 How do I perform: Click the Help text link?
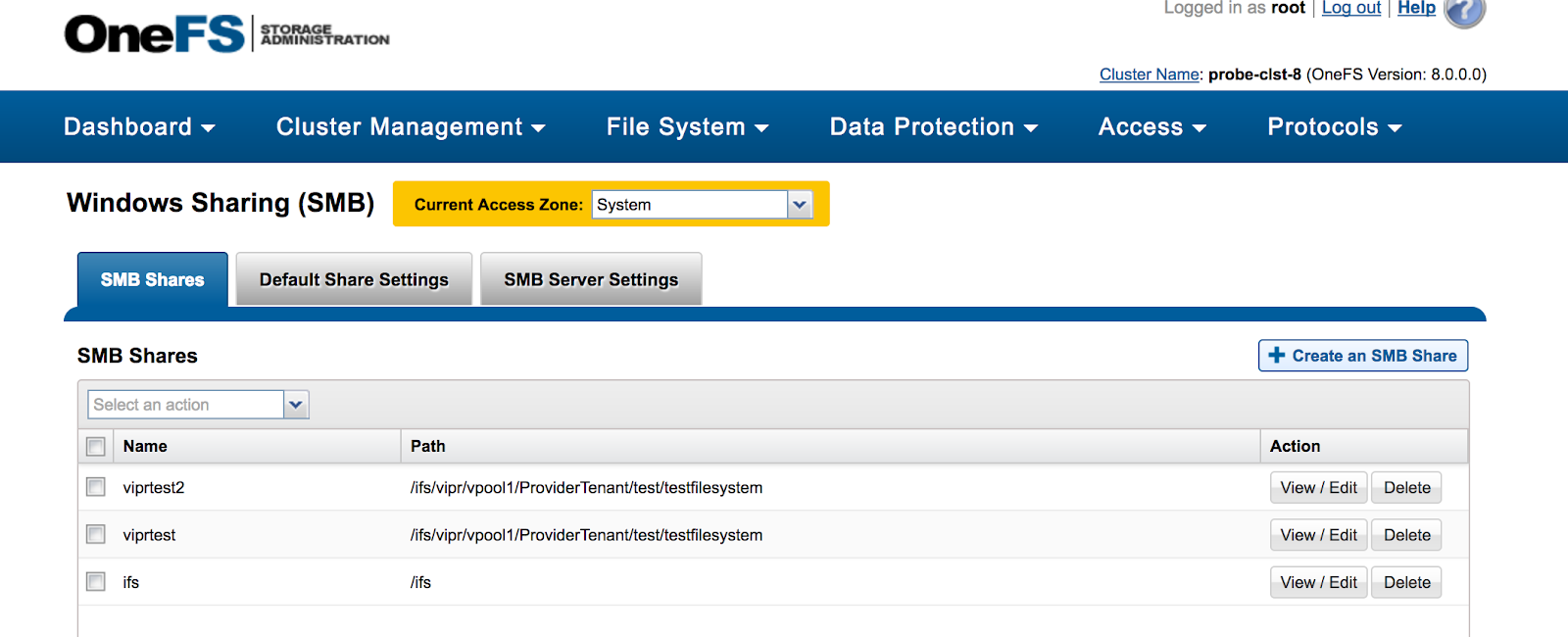point(1416,8)
